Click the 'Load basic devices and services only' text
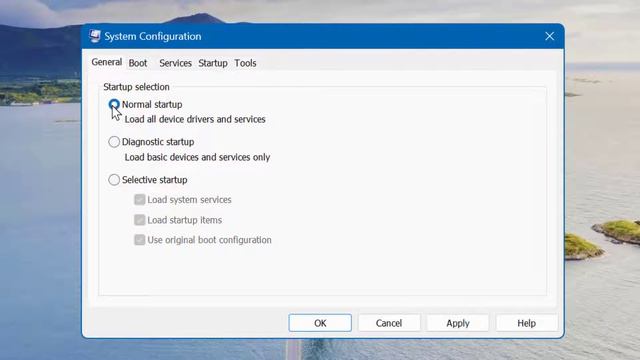The image size is (640, 360). 198,157
